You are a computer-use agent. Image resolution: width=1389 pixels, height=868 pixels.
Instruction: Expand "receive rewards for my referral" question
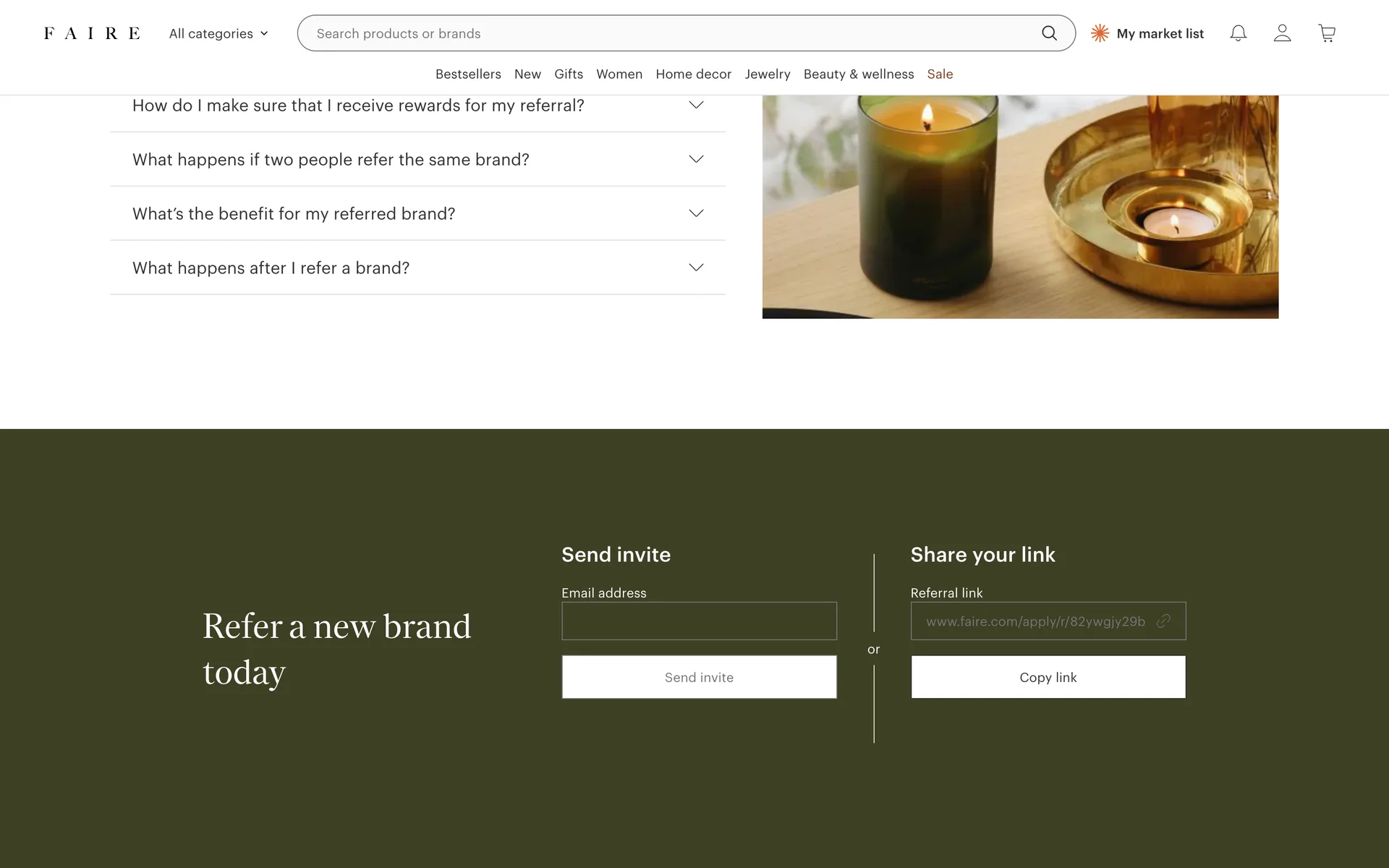pyautogui.click(x=417, y=106)
